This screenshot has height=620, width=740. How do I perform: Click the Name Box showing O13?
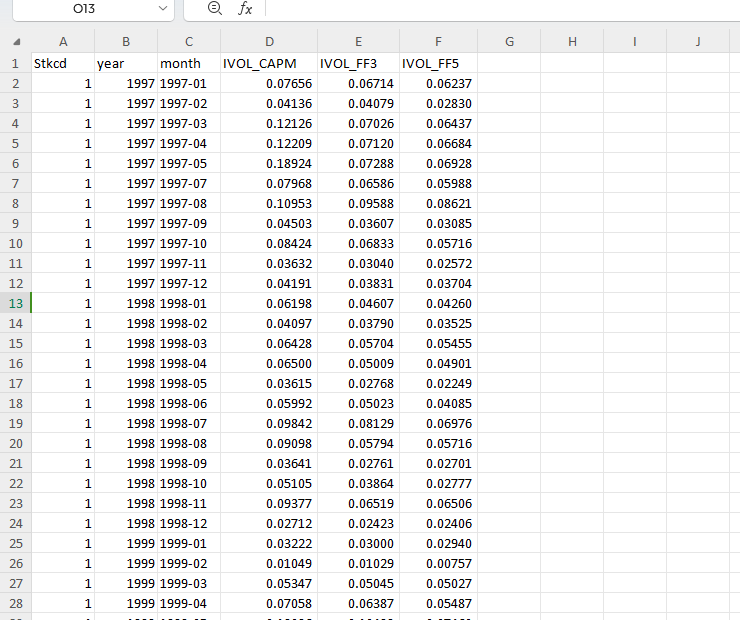(x=93, y=8)
